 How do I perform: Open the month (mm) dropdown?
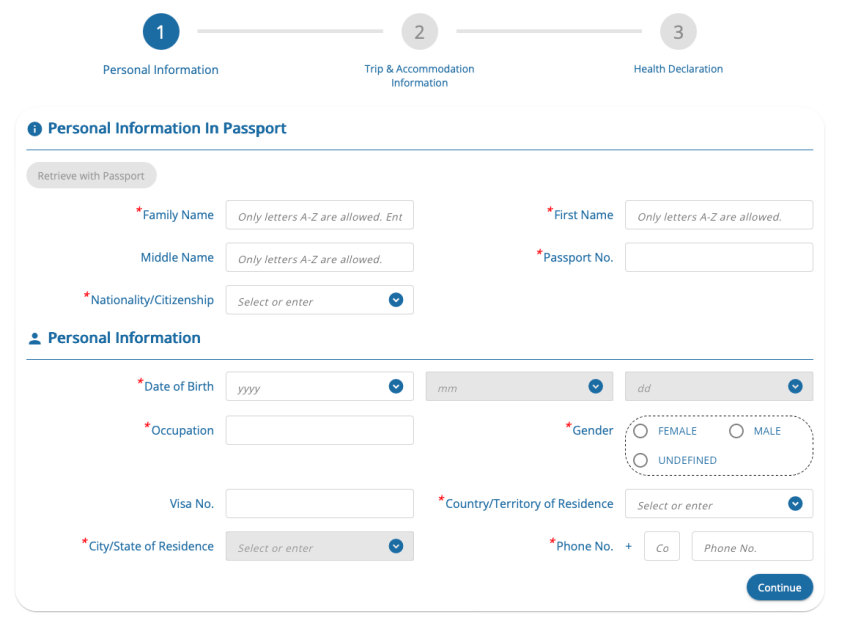tap(519, 387)
